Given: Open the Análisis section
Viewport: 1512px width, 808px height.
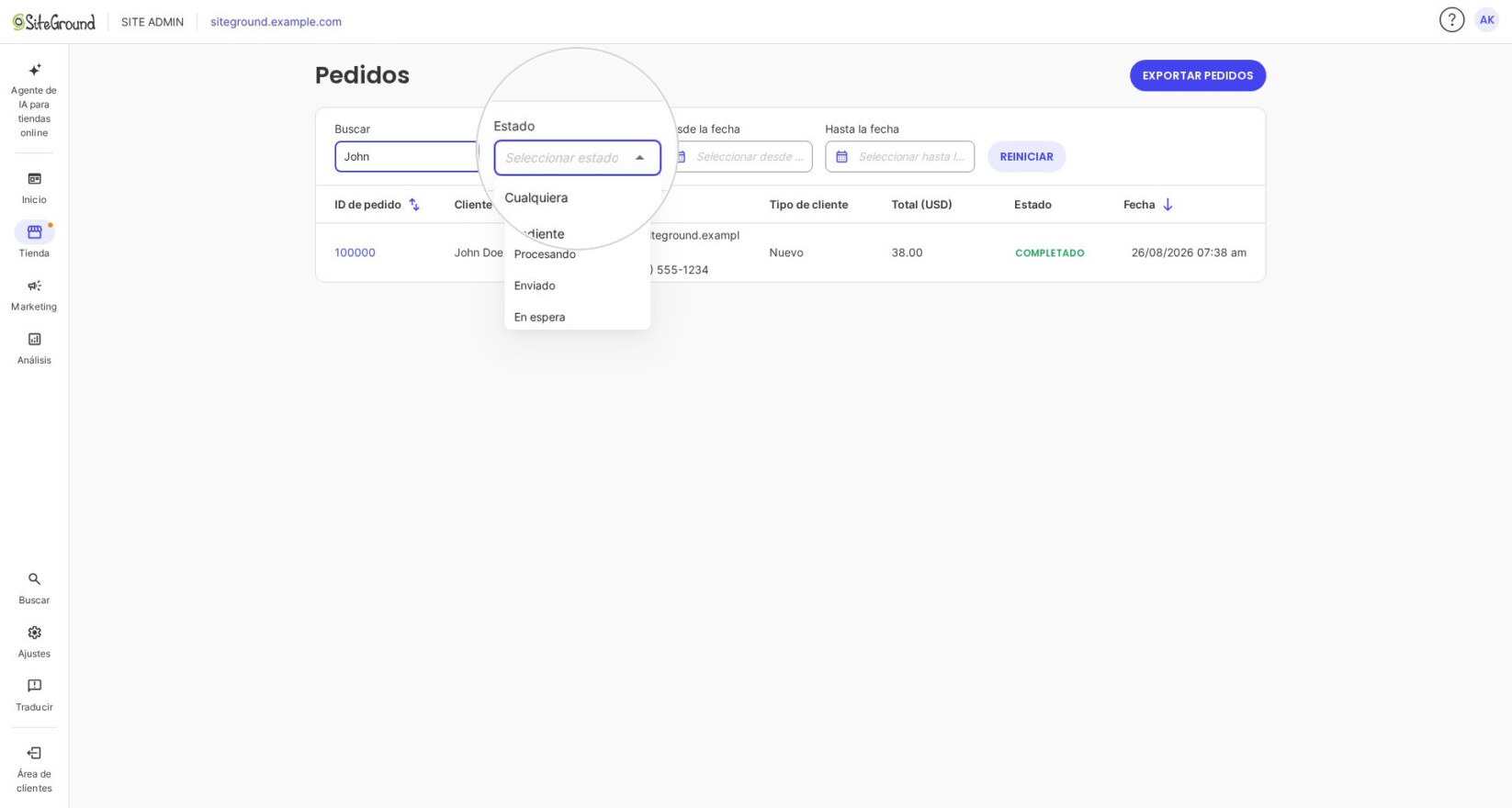Looking at the screenshot, I should pos(34,348).
